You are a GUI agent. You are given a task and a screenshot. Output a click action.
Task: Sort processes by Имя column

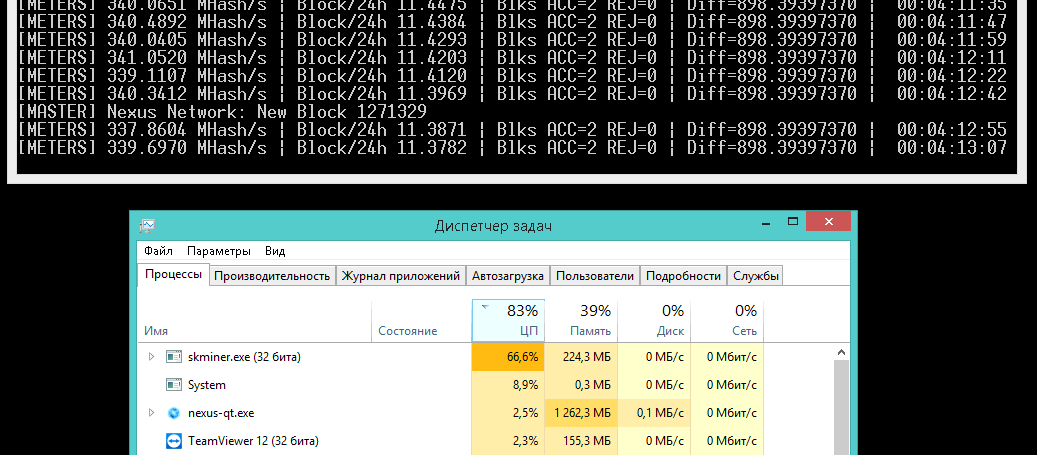pos(255,321)
